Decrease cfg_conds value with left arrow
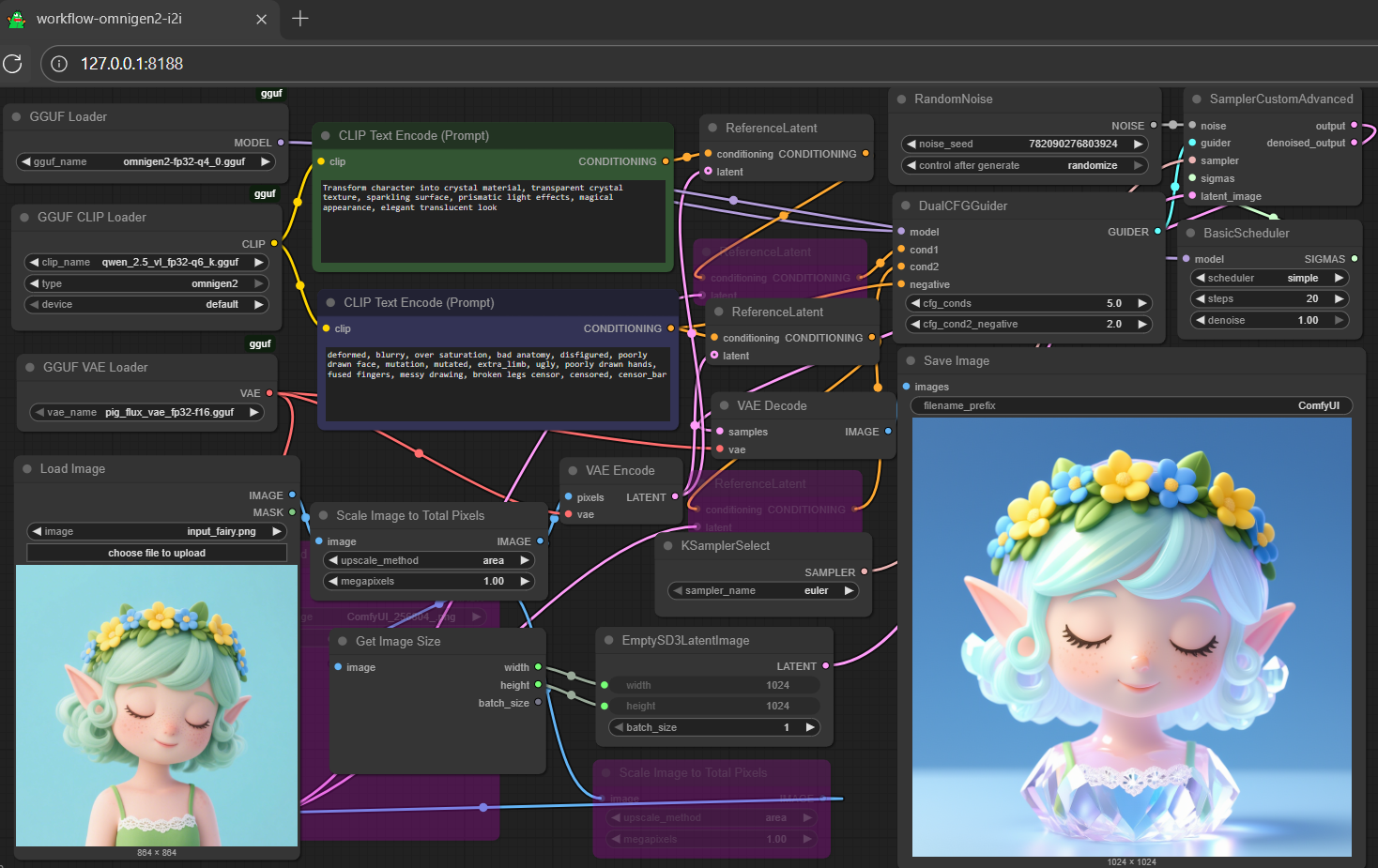This screenshot has height=868, width=1378. (914, 303)
